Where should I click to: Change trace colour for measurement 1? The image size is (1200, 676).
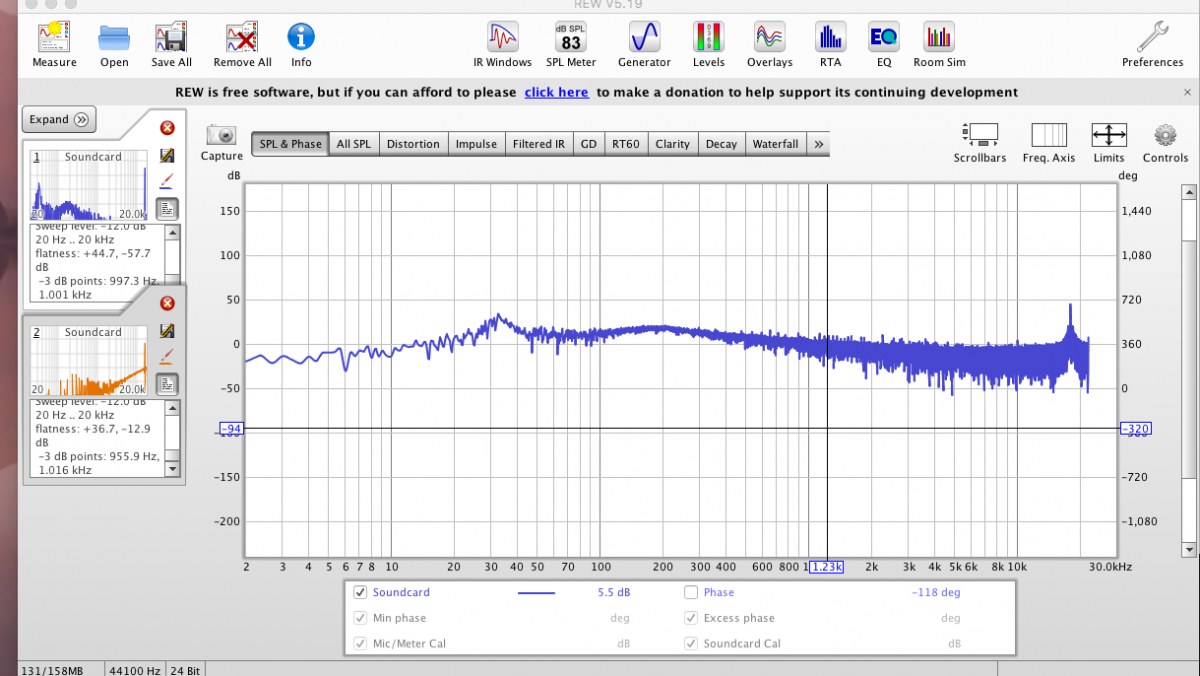167,181
